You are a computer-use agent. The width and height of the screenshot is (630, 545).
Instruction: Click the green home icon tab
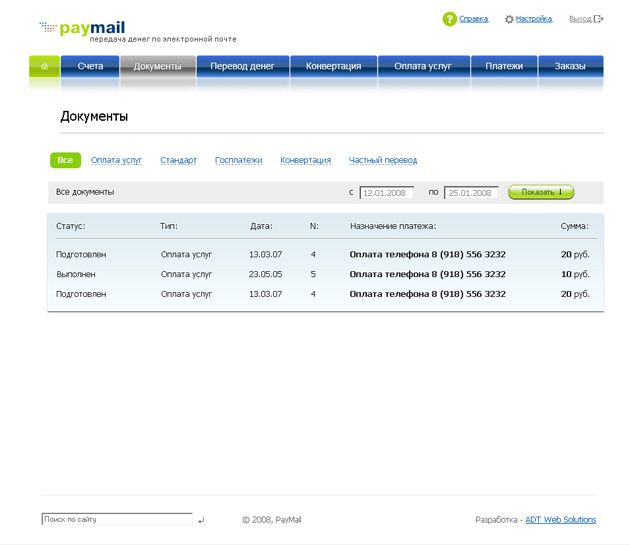(43, 66)
